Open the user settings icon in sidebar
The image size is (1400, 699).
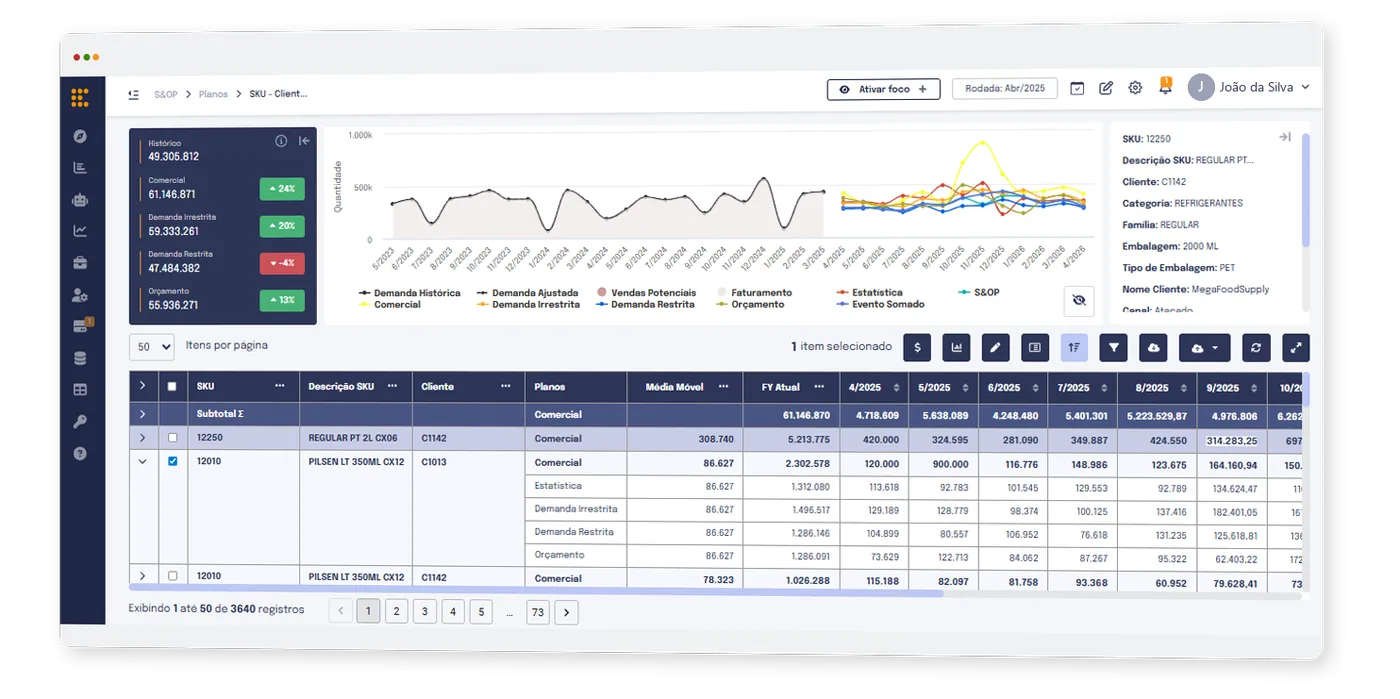[x=80, y=294]
